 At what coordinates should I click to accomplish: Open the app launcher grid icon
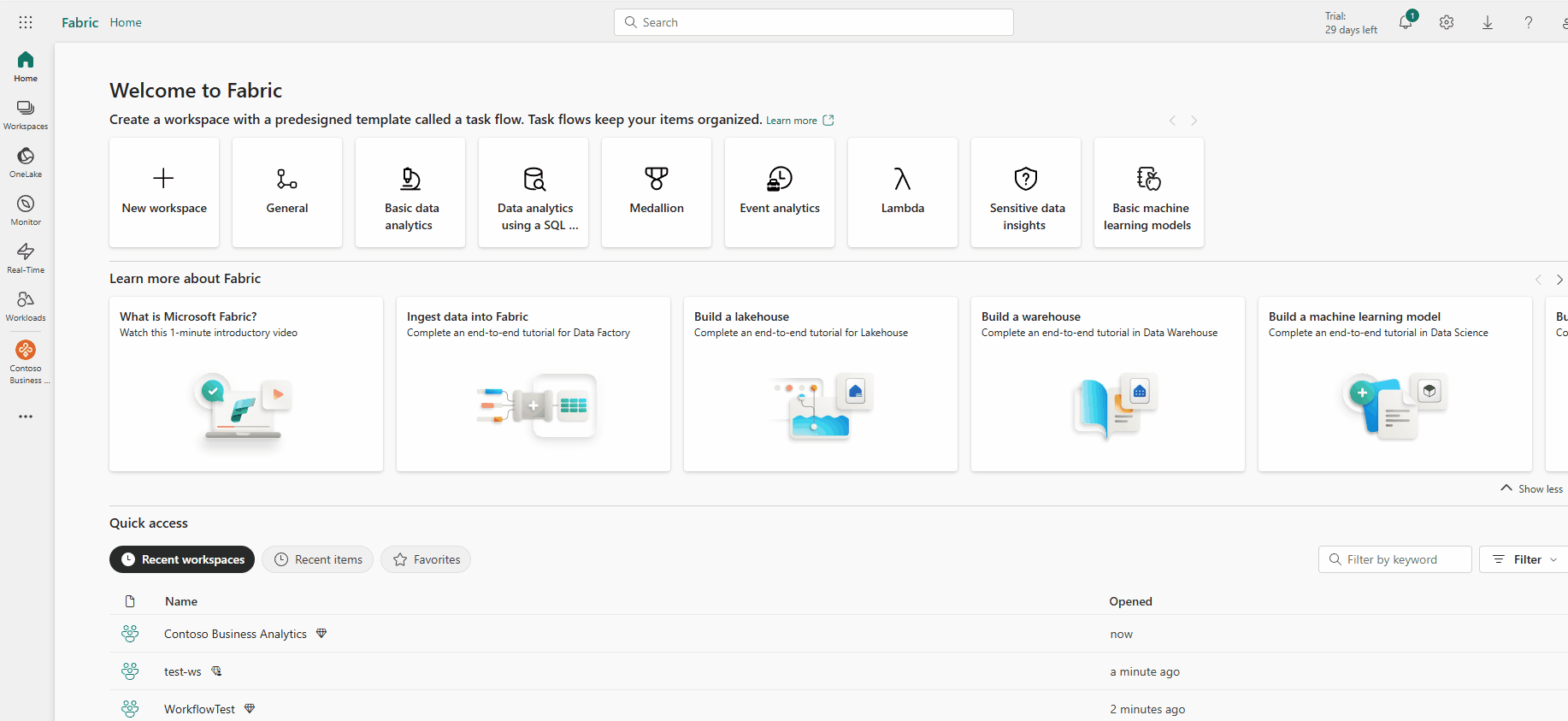pos(26,22)
